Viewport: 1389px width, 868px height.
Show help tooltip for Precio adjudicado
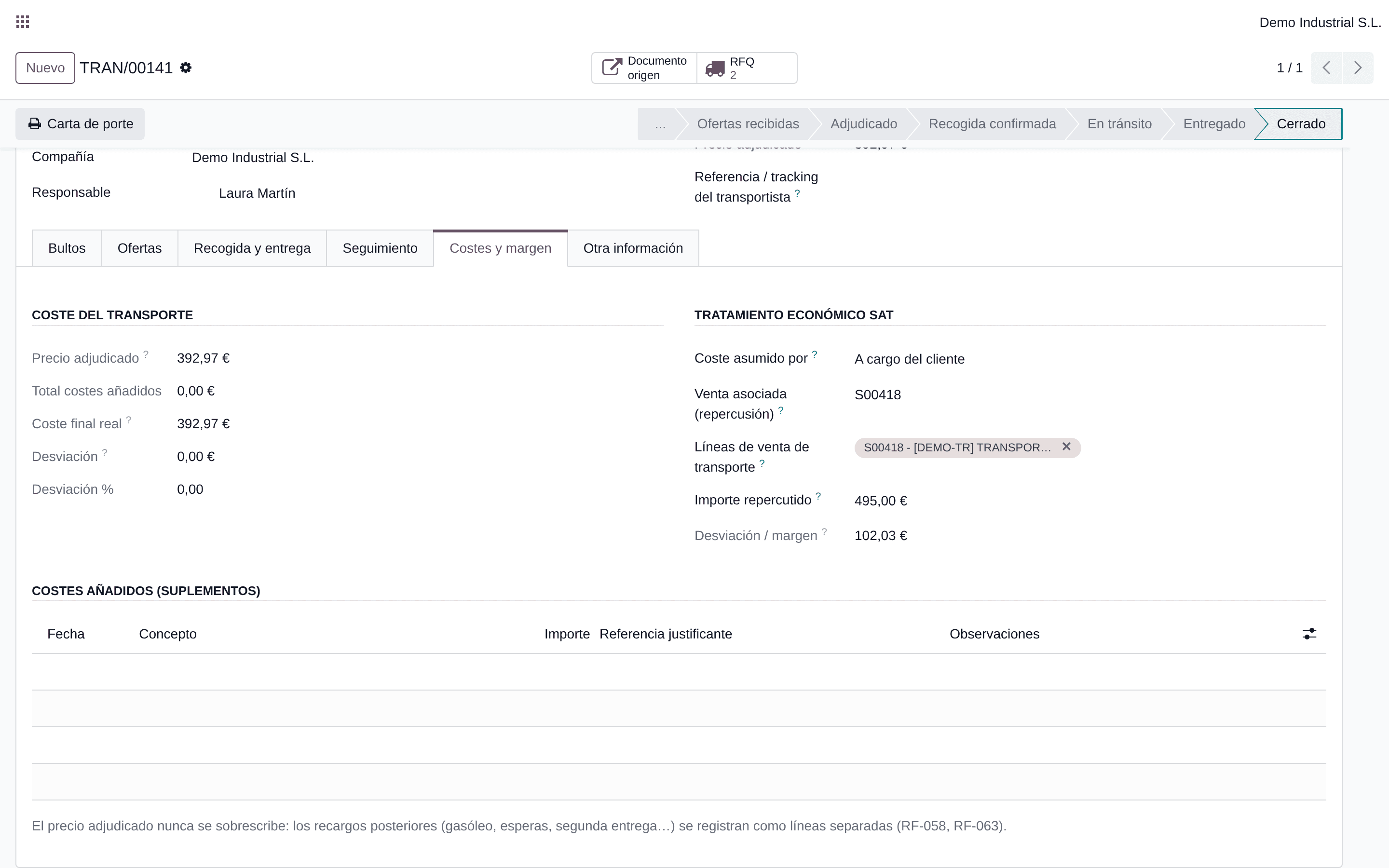[x=146, y=354]
